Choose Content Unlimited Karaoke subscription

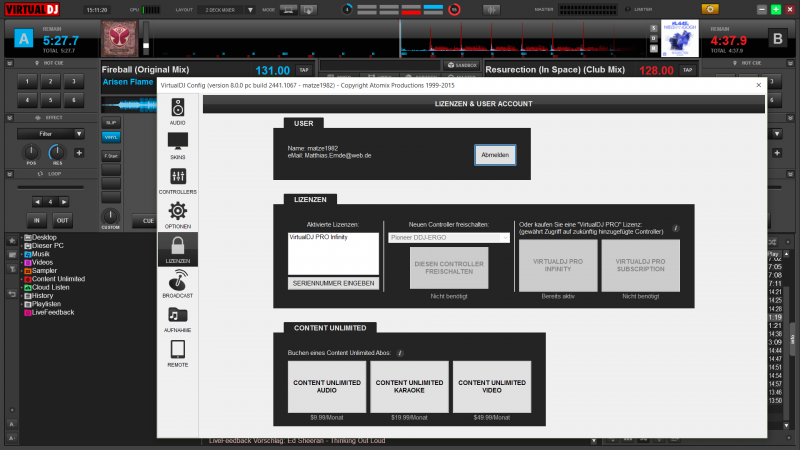point(409,387)
